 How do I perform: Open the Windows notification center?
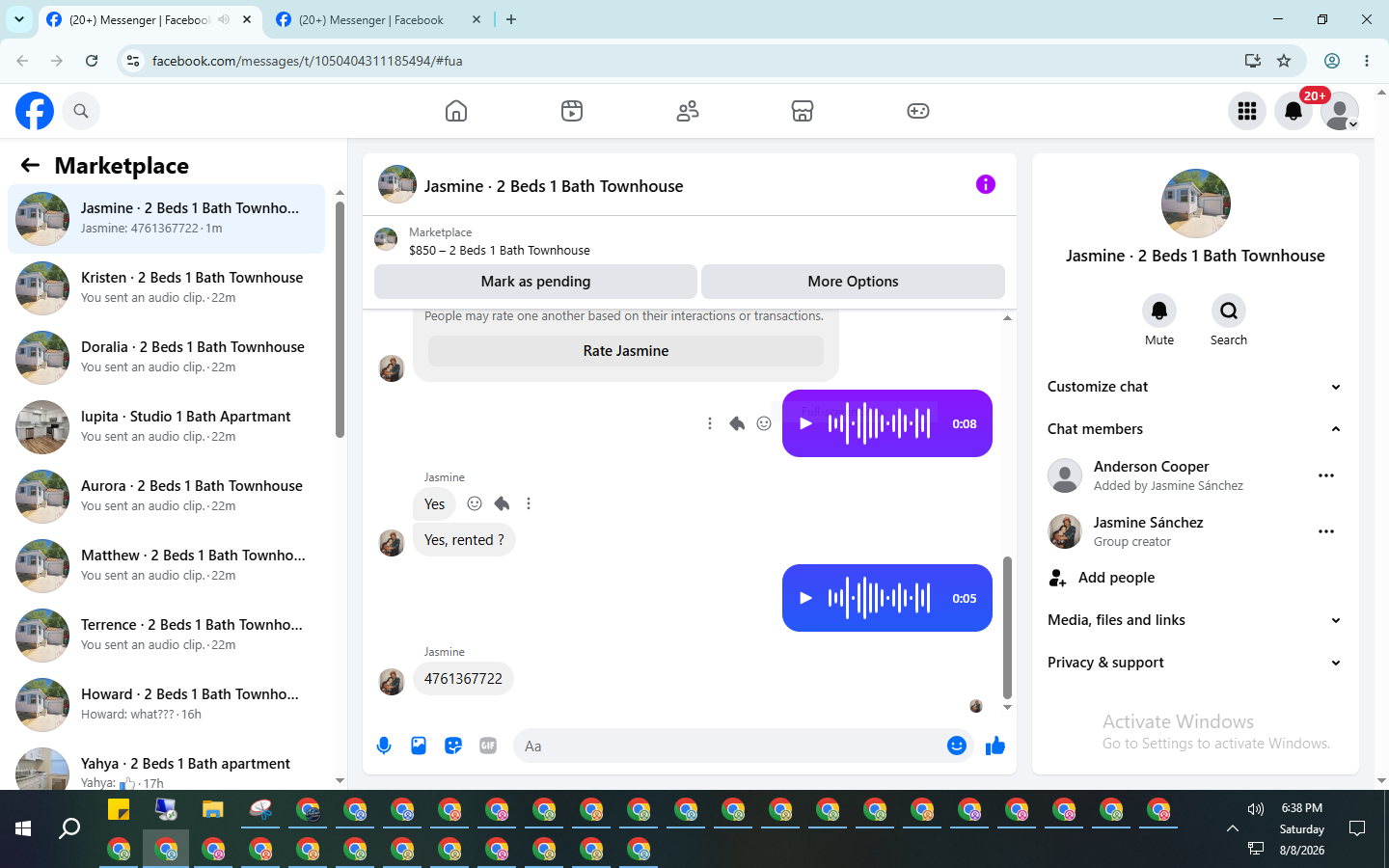[1357, 828]
